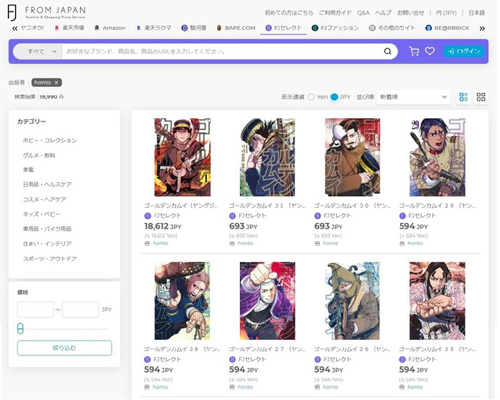This screenshot has width=500, height=400.
Task: Click the search magnifier icon
Action: tap(387, 51)
